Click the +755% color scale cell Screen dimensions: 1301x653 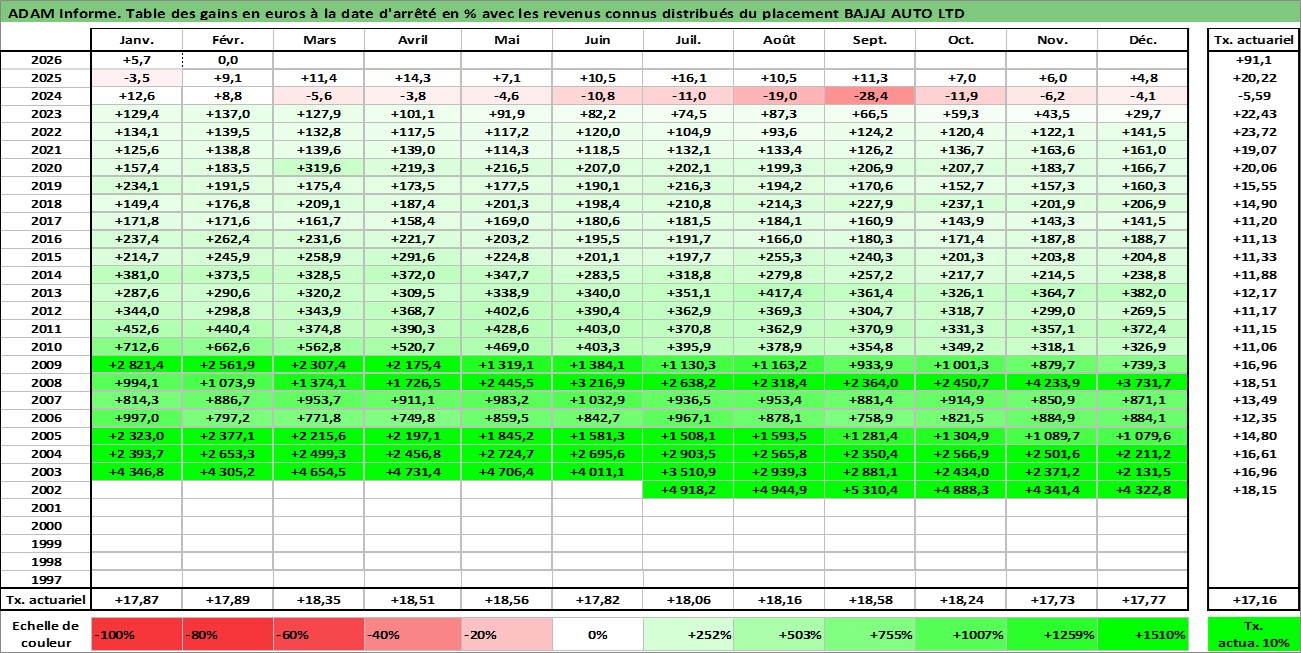tap(869, 634)
